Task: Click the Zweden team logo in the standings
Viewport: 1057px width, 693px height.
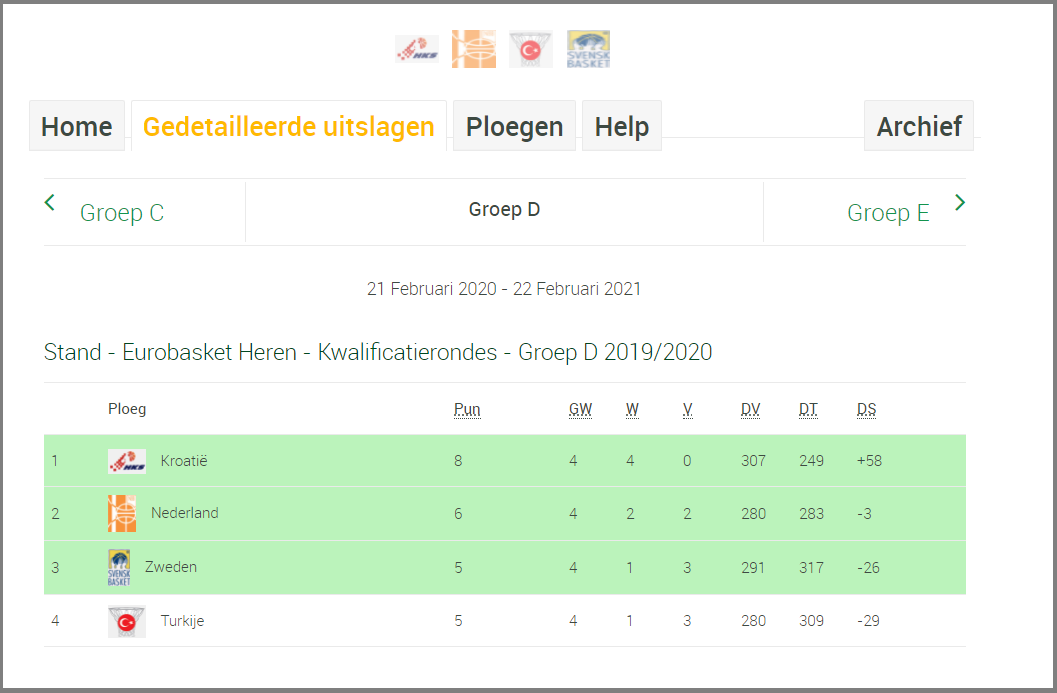Action: click(x=119, y=568)
